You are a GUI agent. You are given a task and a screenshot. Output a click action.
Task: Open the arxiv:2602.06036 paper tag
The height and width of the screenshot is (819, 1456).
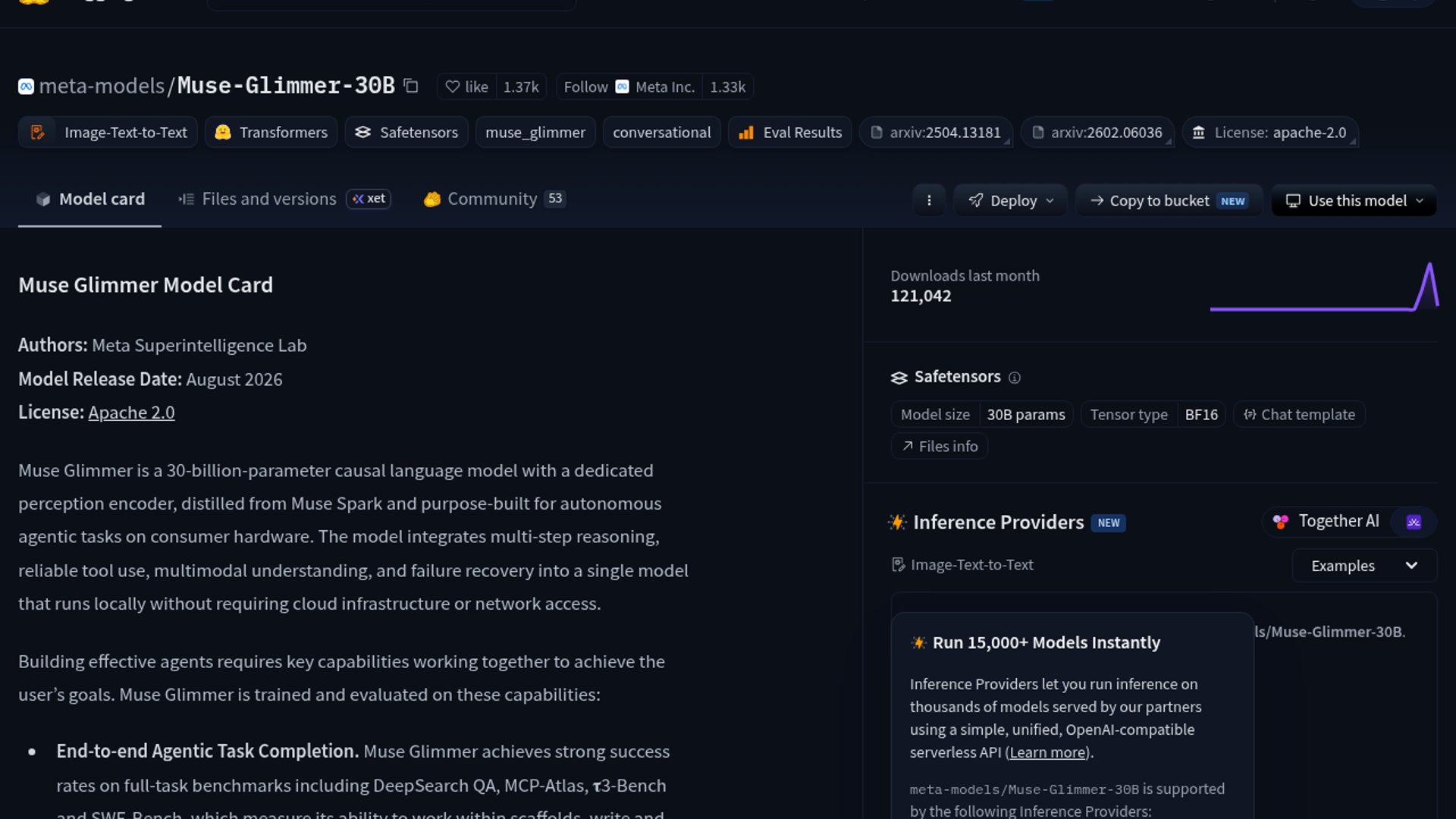1097,132
